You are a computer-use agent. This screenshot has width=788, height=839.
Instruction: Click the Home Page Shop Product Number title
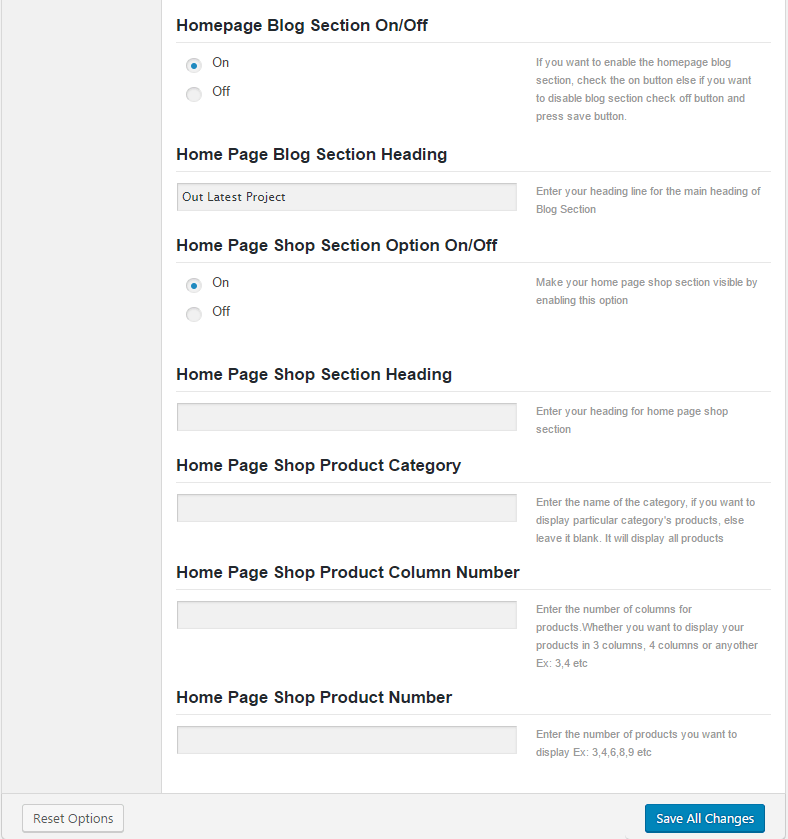(314, 697)
